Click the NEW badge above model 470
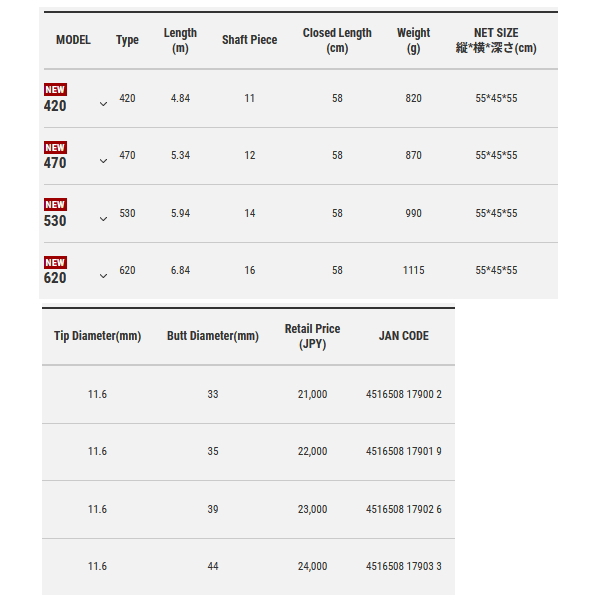The image size is (600, 600). pos(55,147)
